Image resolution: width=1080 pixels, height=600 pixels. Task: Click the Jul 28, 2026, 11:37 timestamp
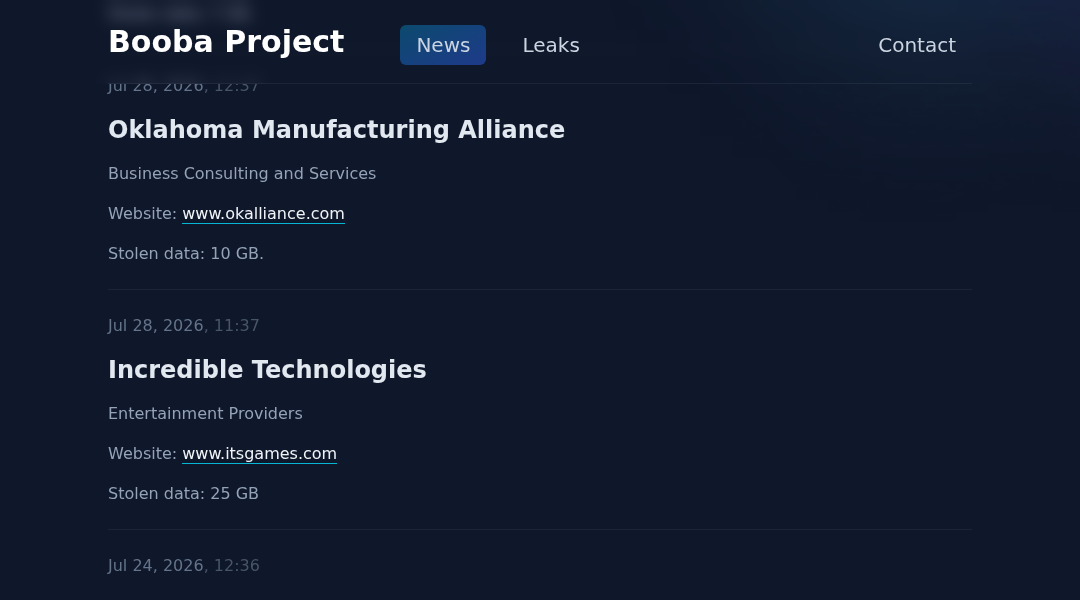pos(184,325)
